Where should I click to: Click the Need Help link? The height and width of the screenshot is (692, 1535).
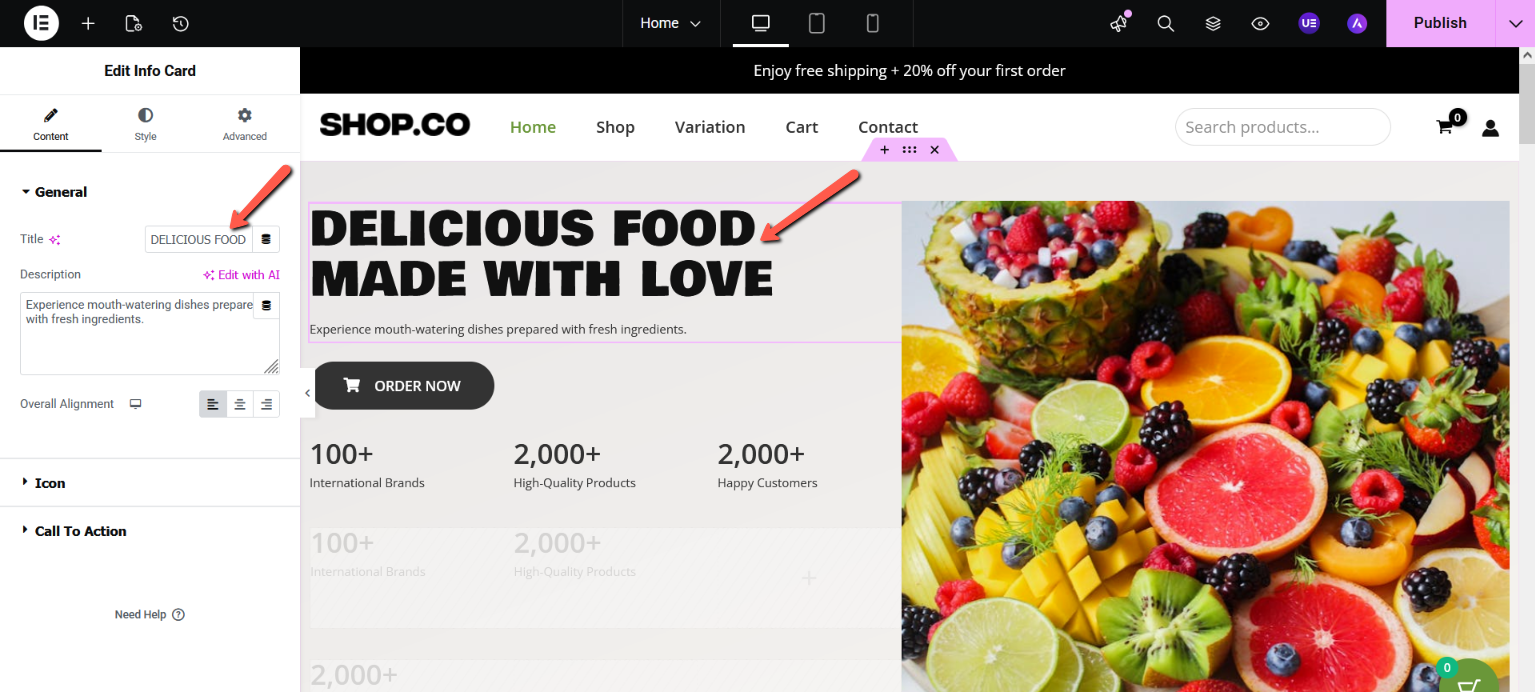click(x=150, y=615)
